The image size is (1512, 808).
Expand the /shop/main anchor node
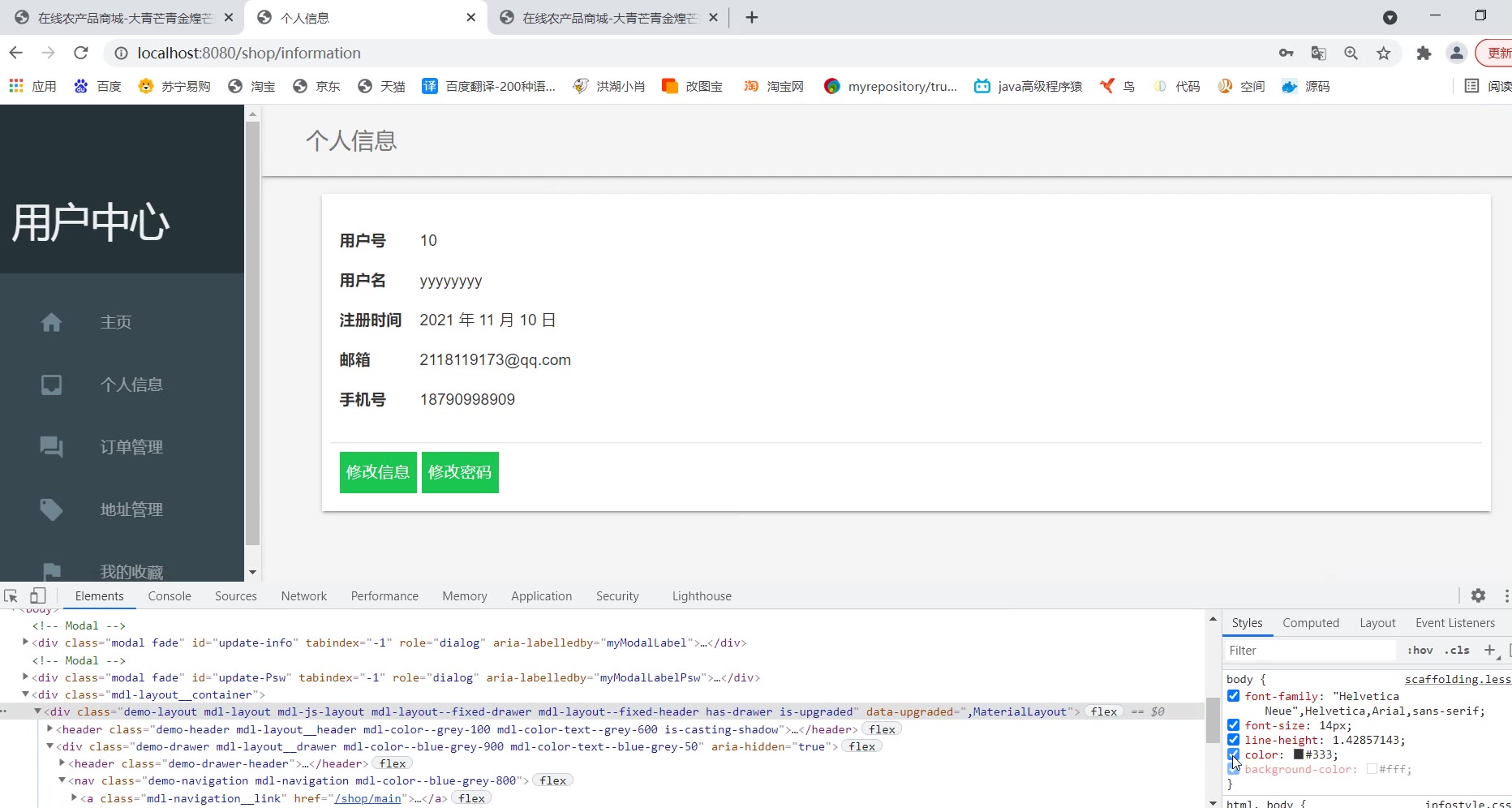[x=75, y=798]
